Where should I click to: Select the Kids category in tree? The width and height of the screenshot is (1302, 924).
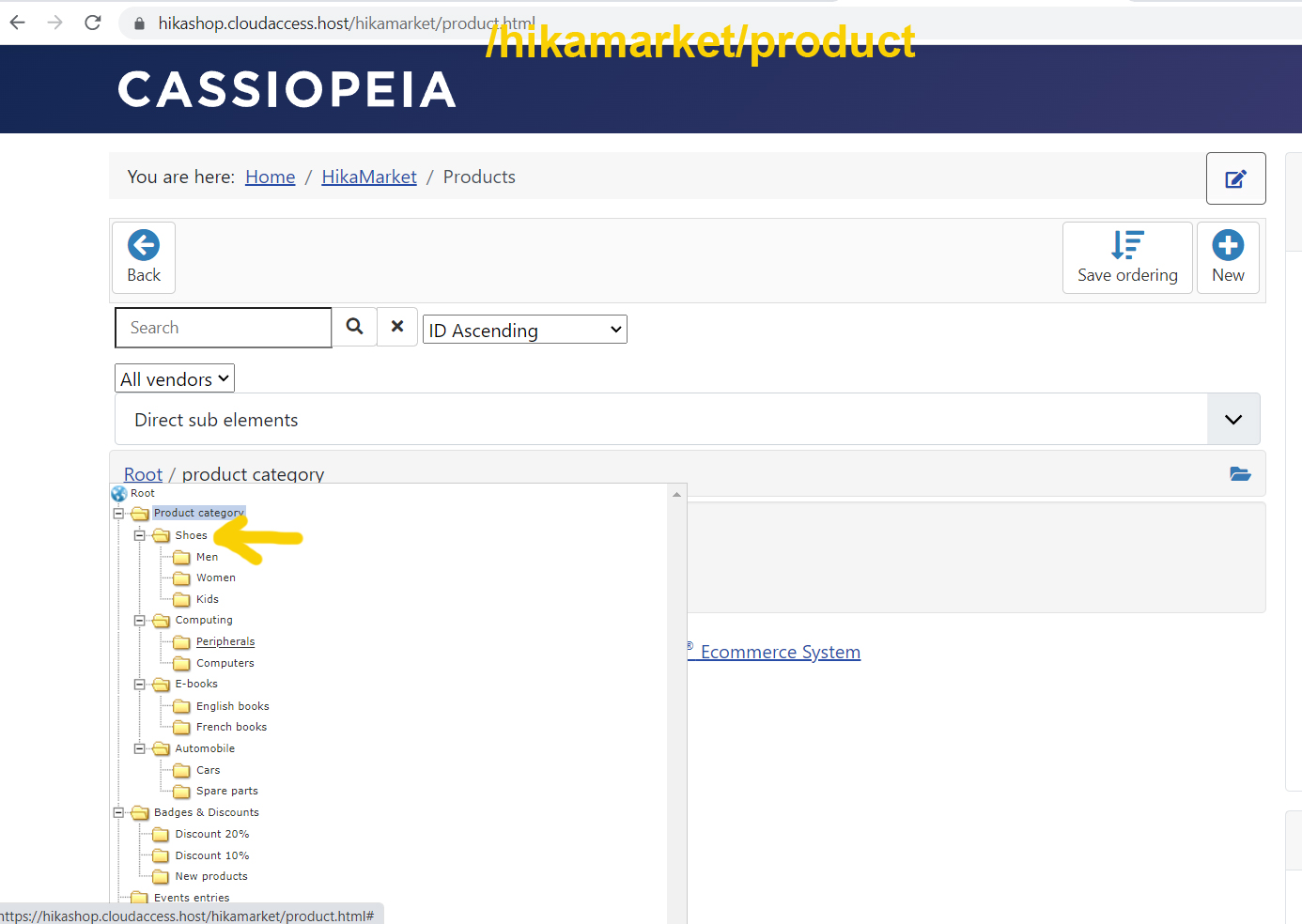208,599
